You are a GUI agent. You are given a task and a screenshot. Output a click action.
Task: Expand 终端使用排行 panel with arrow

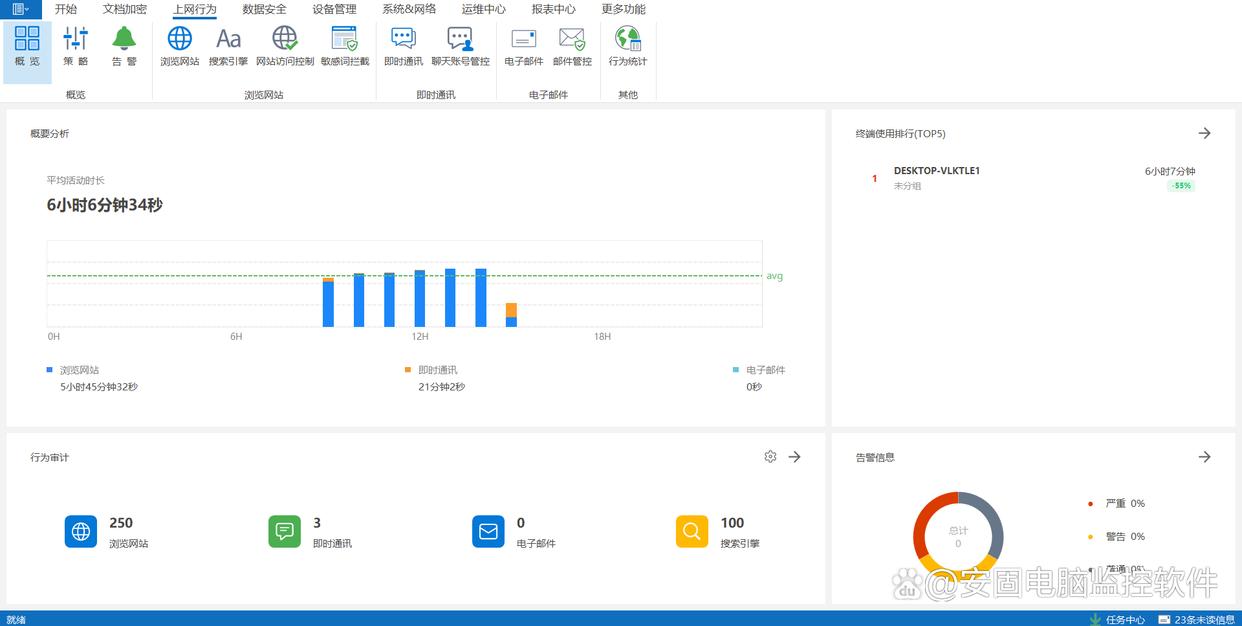[x=1205, y=133]
